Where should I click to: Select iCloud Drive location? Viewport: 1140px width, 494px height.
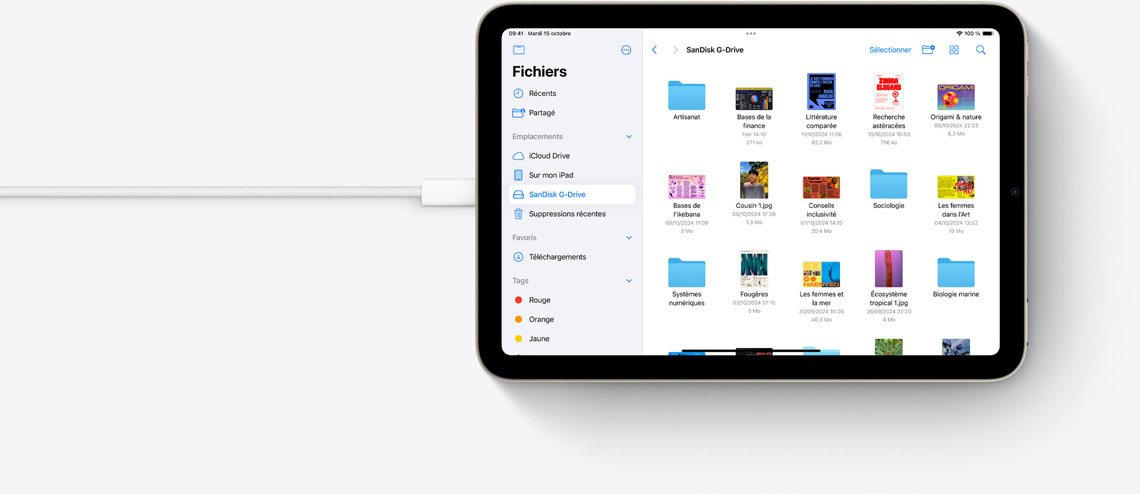[549, 156]
